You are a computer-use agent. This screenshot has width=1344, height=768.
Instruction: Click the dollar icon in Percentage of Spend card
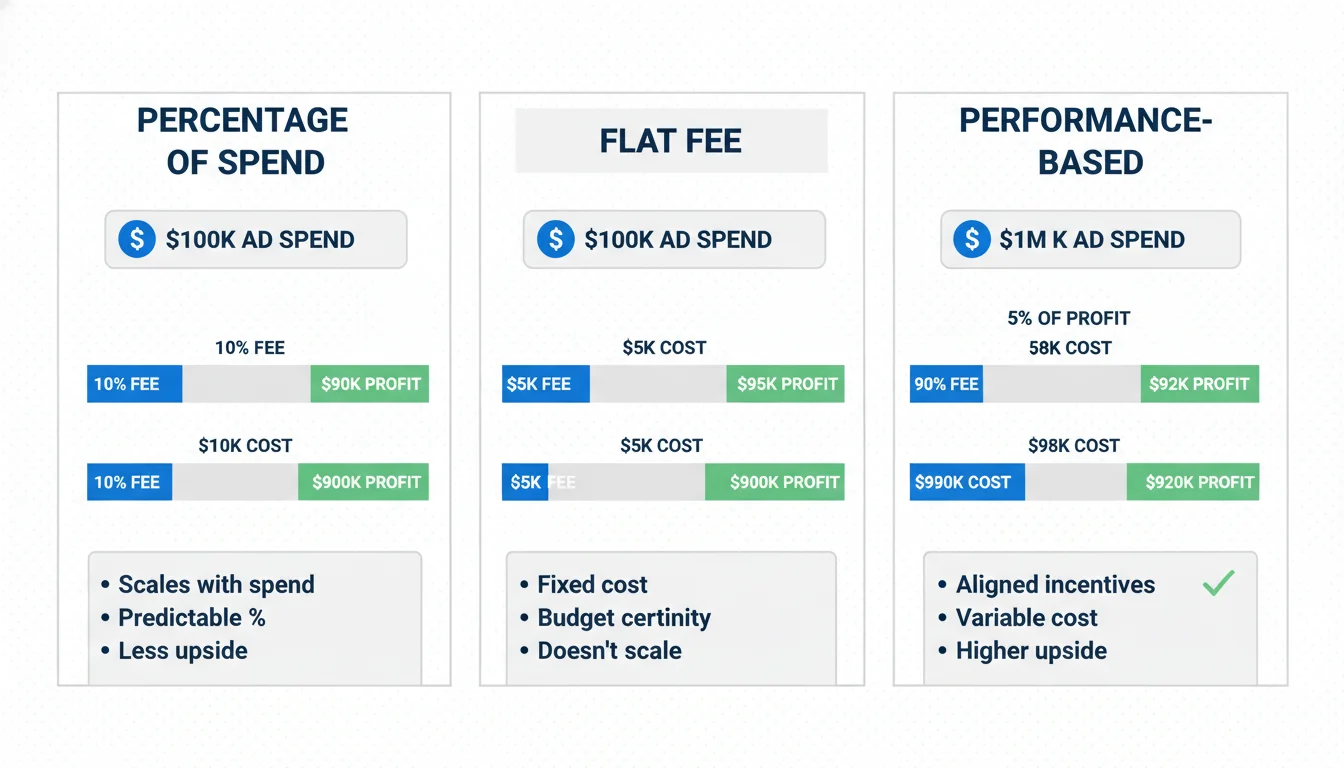(137, 240)
